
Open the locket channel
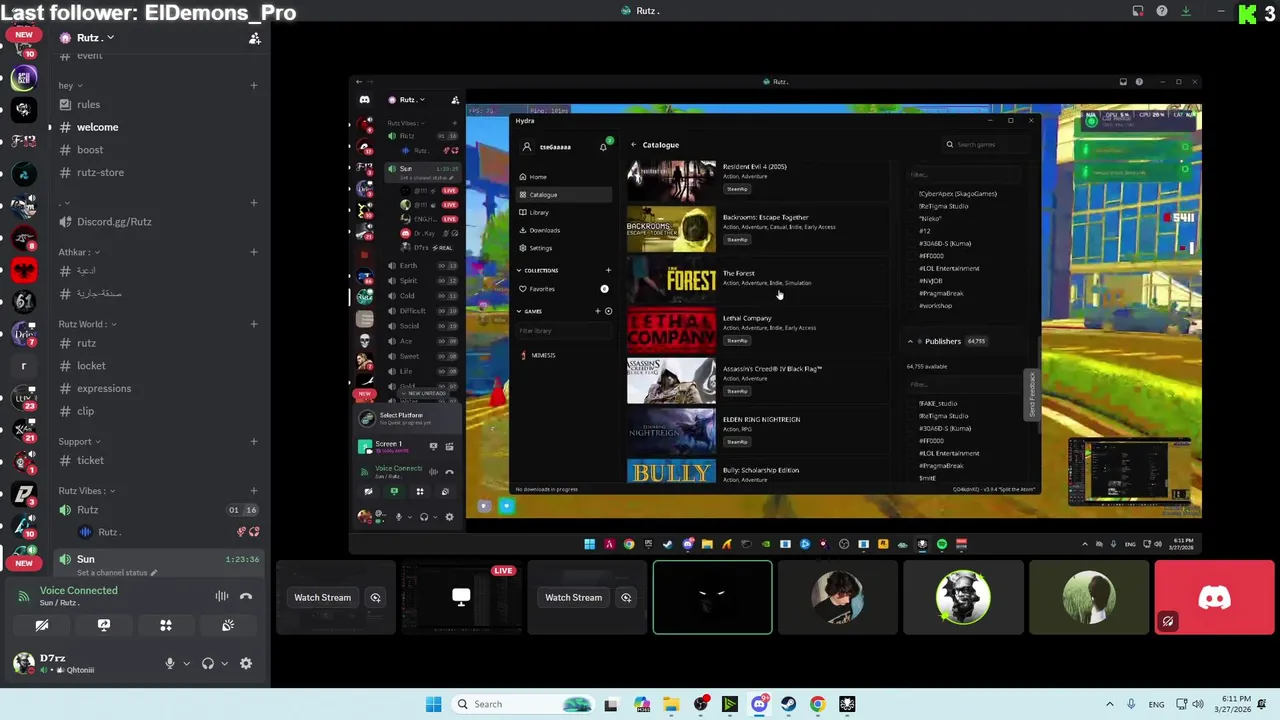pyautogui.click(x=90, y=365)
